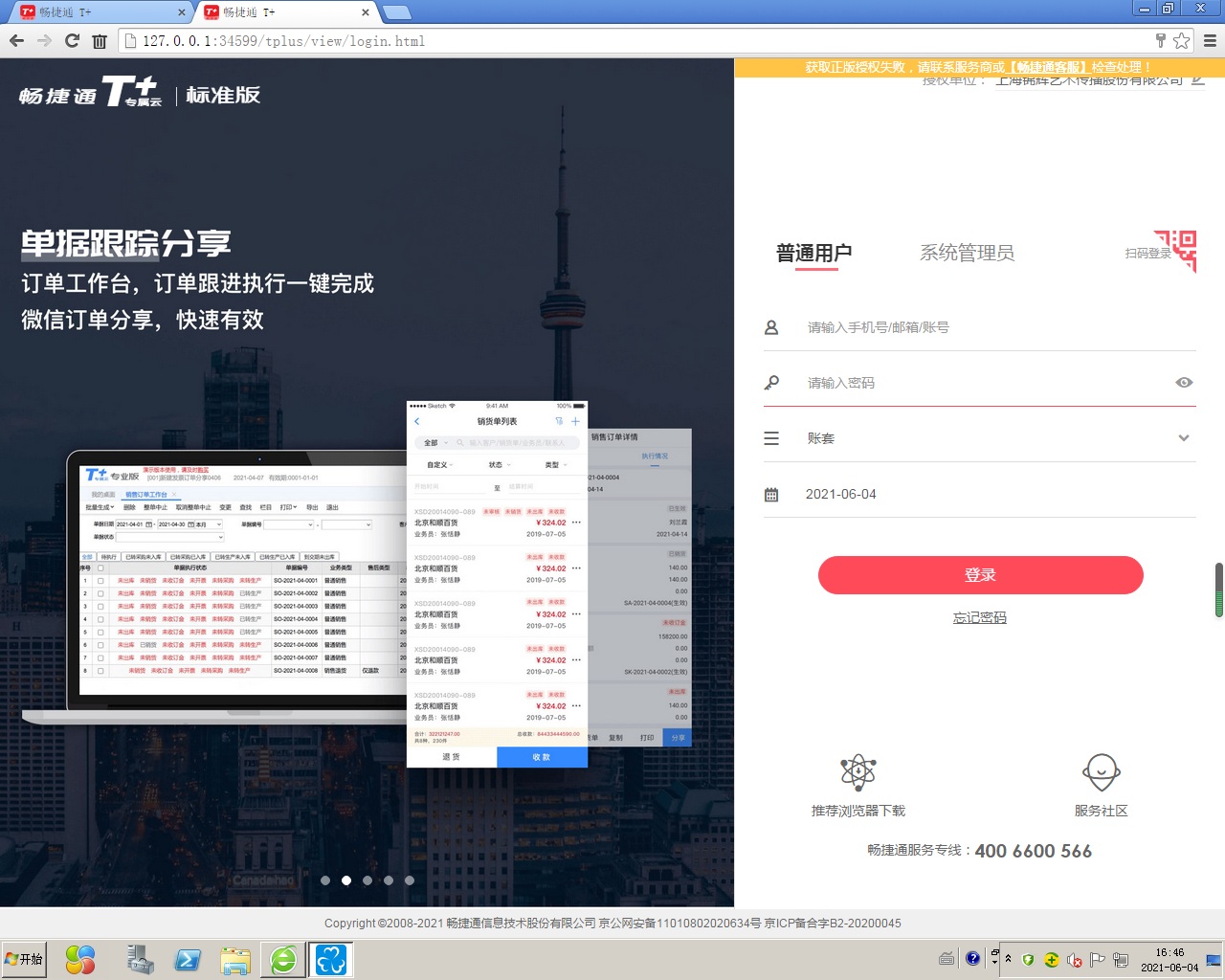Click the 忘记密码 link
1225x980 pixels.
coord(980,618)
